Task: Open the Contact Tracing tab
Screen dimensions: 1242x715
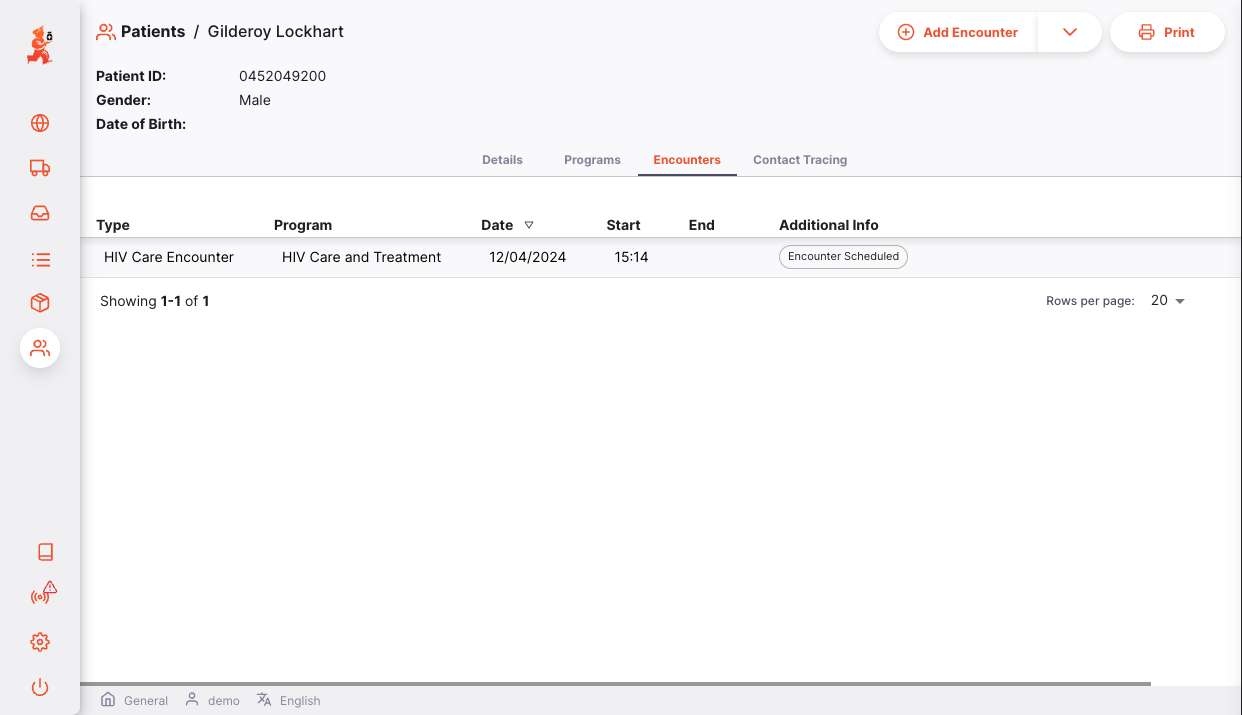Action: 799,160
